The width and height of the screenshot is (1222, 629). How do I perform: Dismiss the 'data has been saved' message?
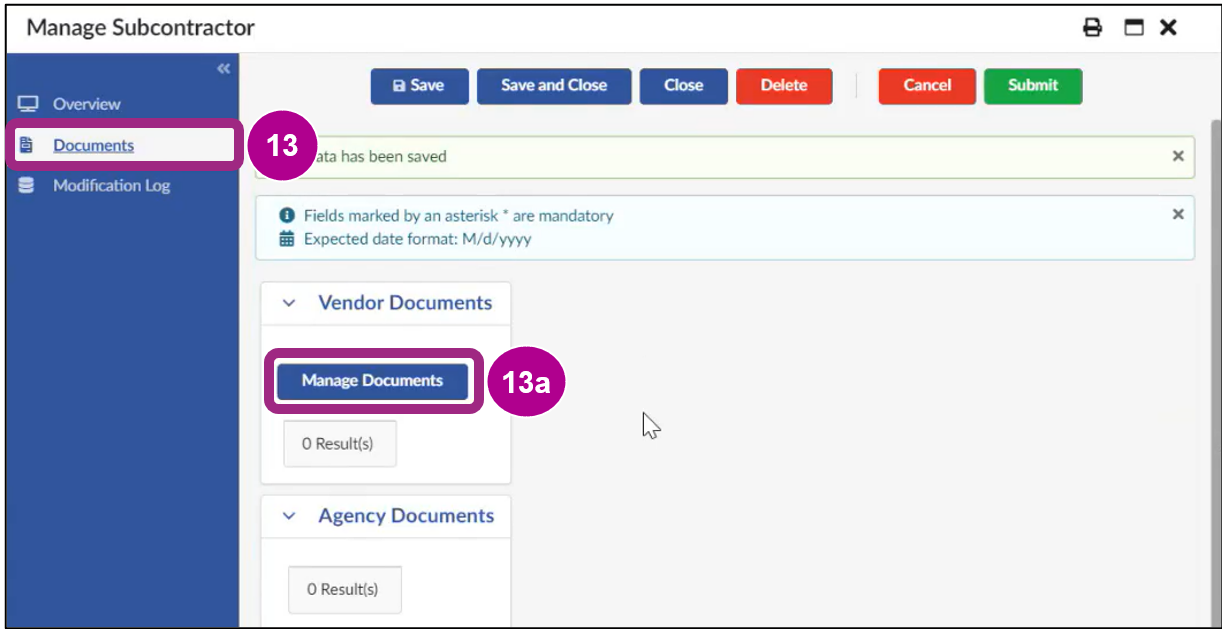(1178, 156)
